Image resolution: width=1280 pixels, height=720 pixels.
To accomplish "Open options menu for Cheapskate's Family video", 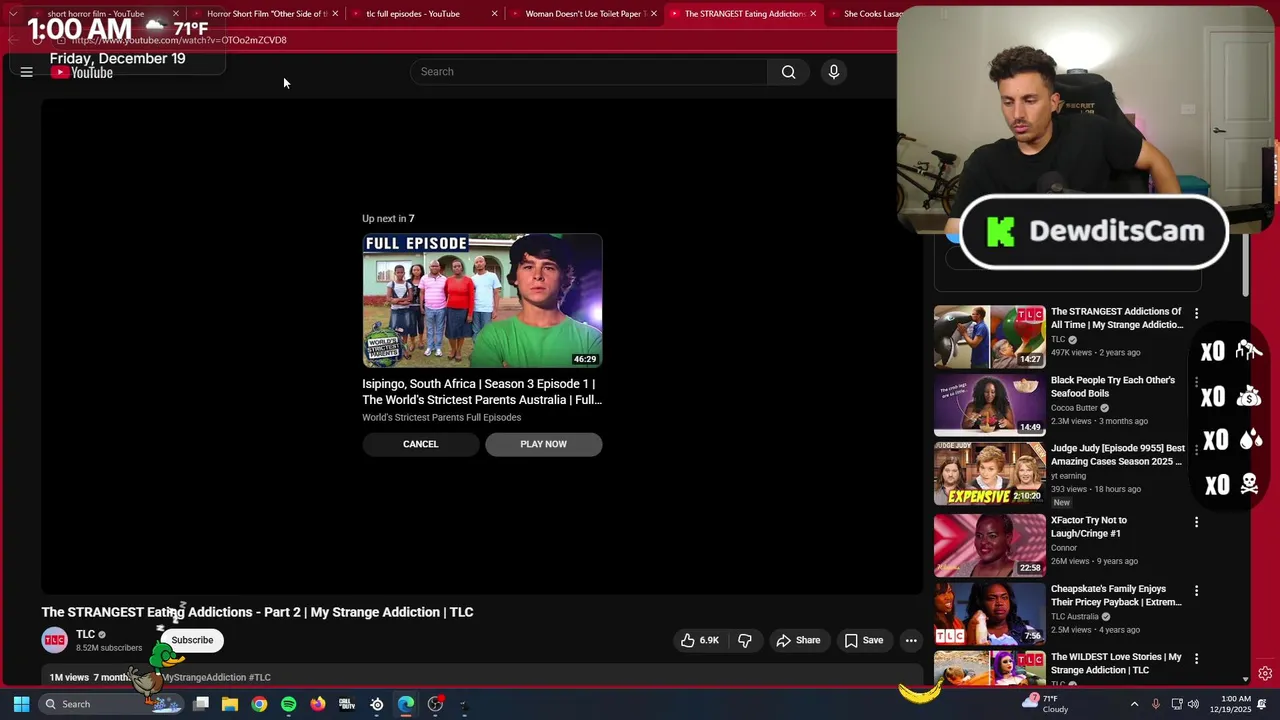I will [1196, 591].
